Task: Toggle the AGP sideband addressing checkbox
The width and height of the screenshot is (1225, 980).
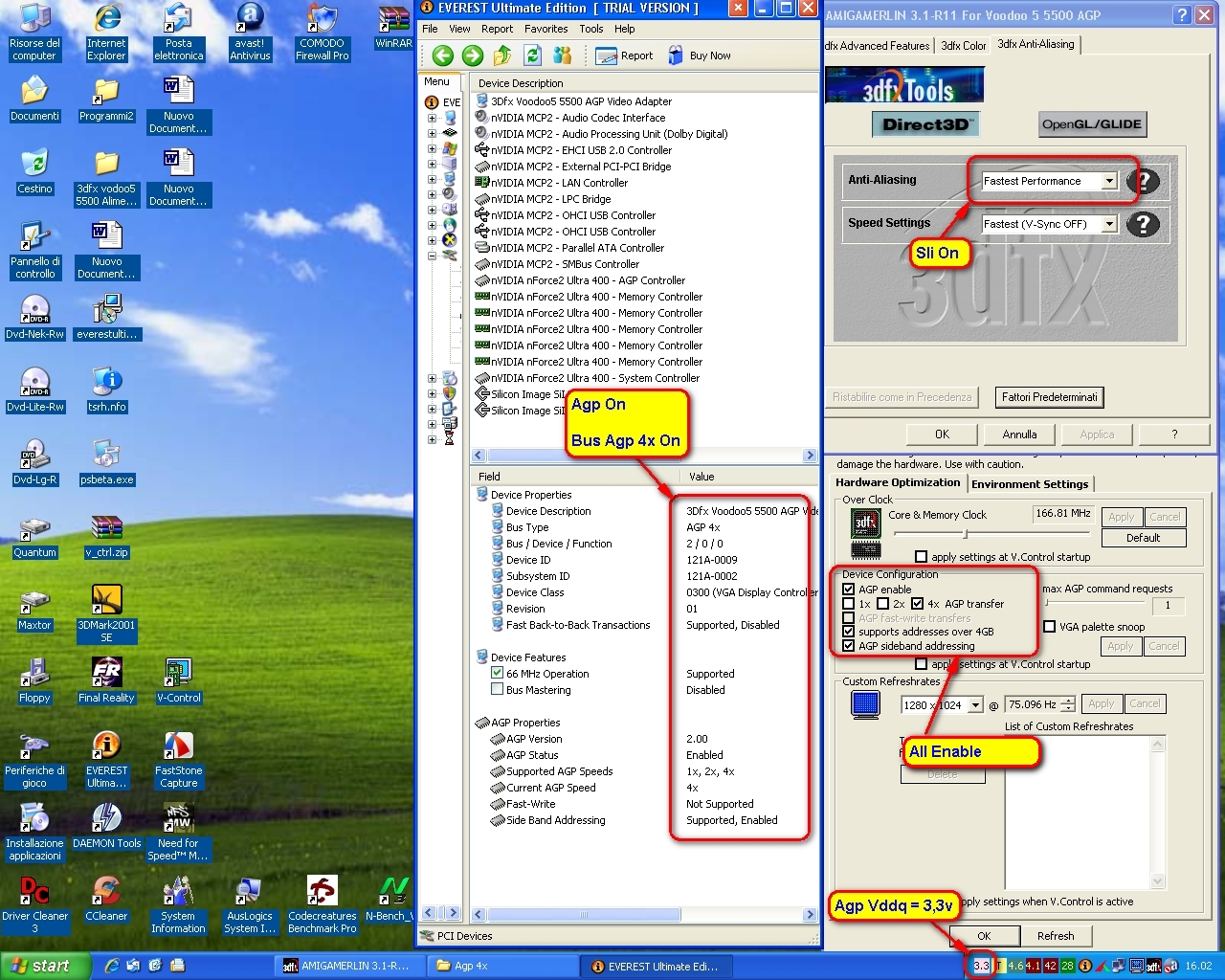Action: [848, 646]
